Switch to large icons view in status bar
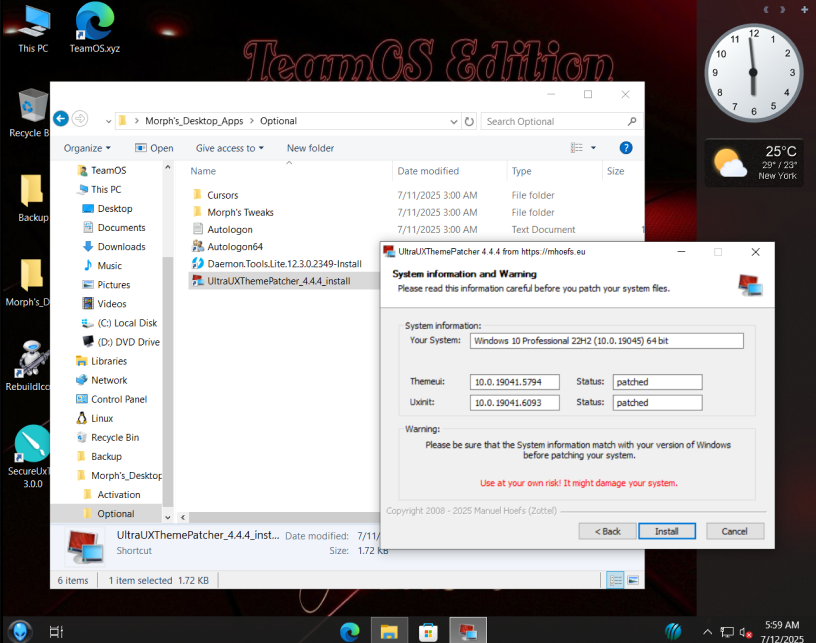The width and height of the screenshot is (816, 643). tap(633, 580)
